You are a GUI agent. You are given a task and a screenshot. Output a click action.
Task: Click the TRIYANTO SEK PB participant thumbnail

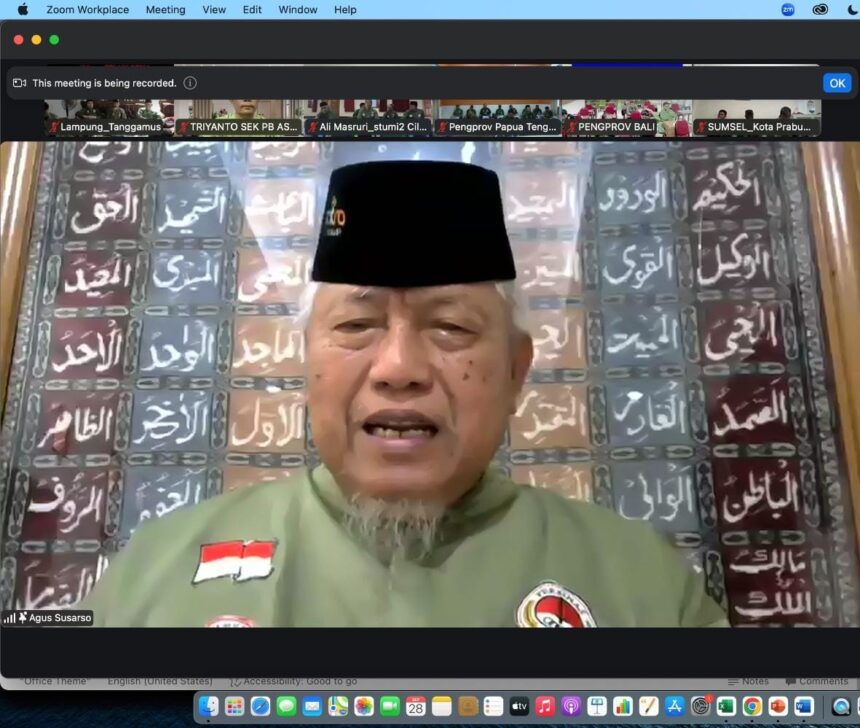point(238,117)
